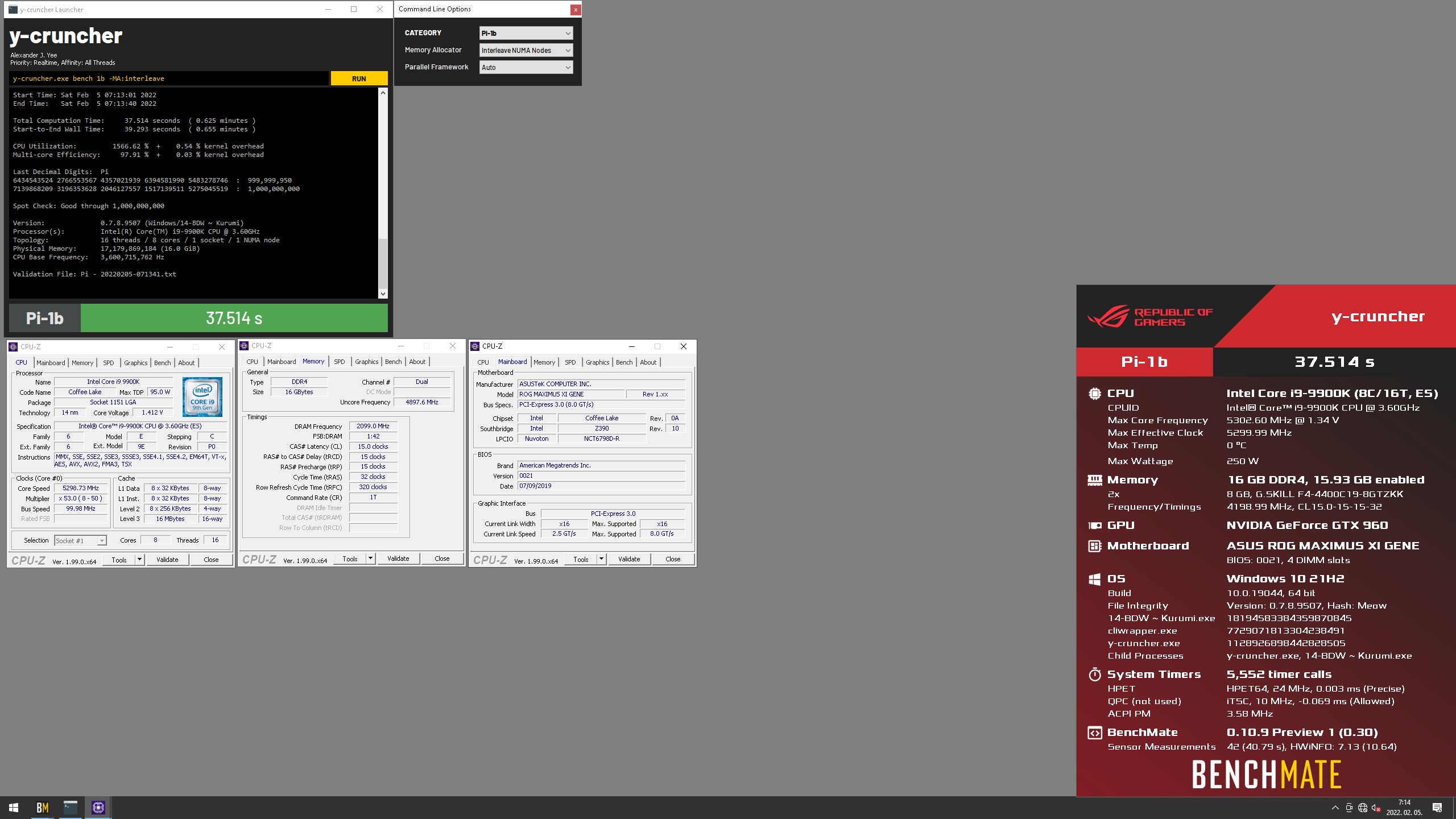Image resolution: width=1456 pixels, height=819 pixels.
Task: Open the volume tray icon
Action: (x=1376, y=808)
